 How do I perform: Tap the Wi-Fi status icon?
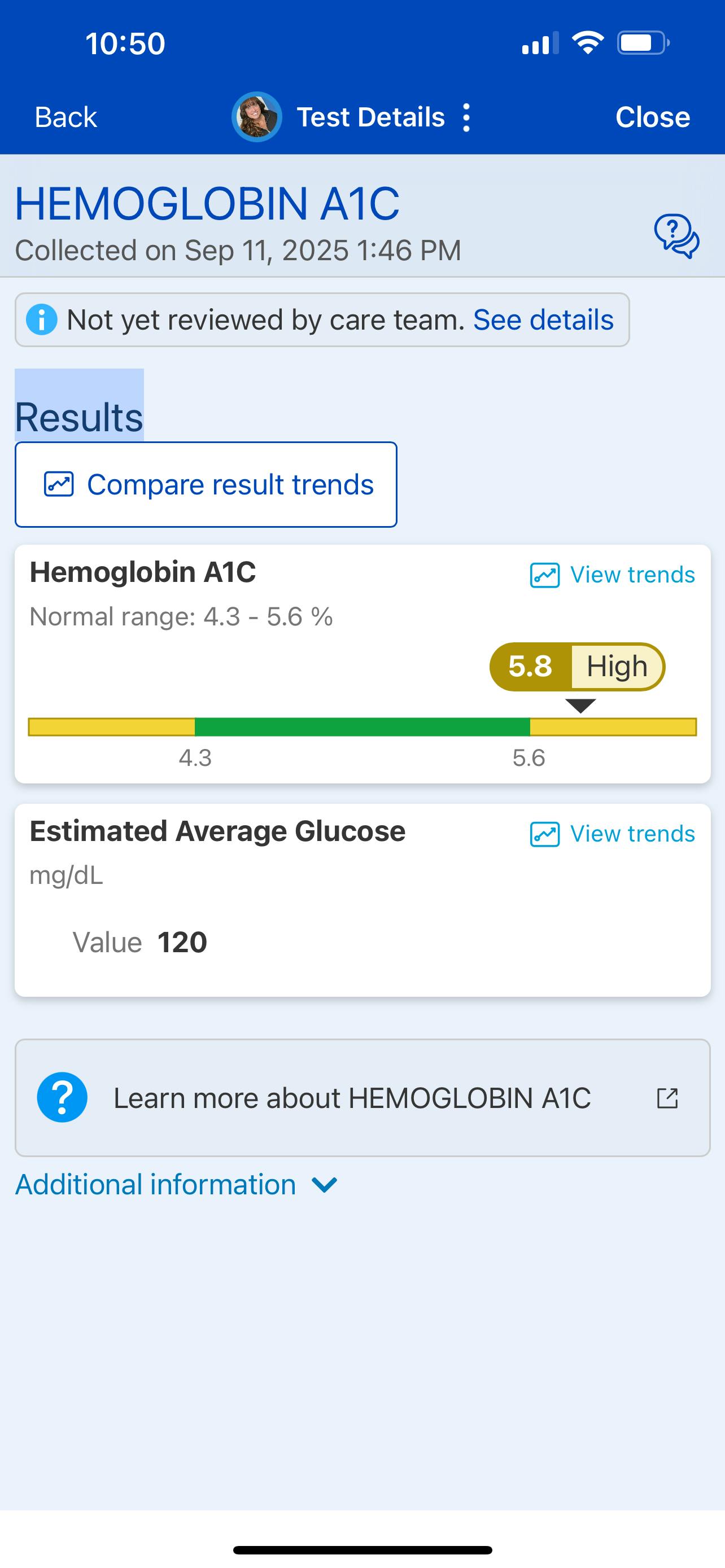tap(587, 43)
